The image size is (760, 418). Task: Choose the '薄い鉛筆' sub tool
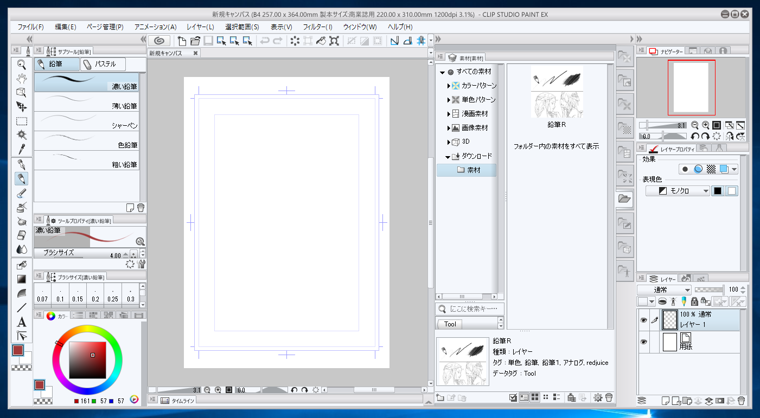point(87,102)
